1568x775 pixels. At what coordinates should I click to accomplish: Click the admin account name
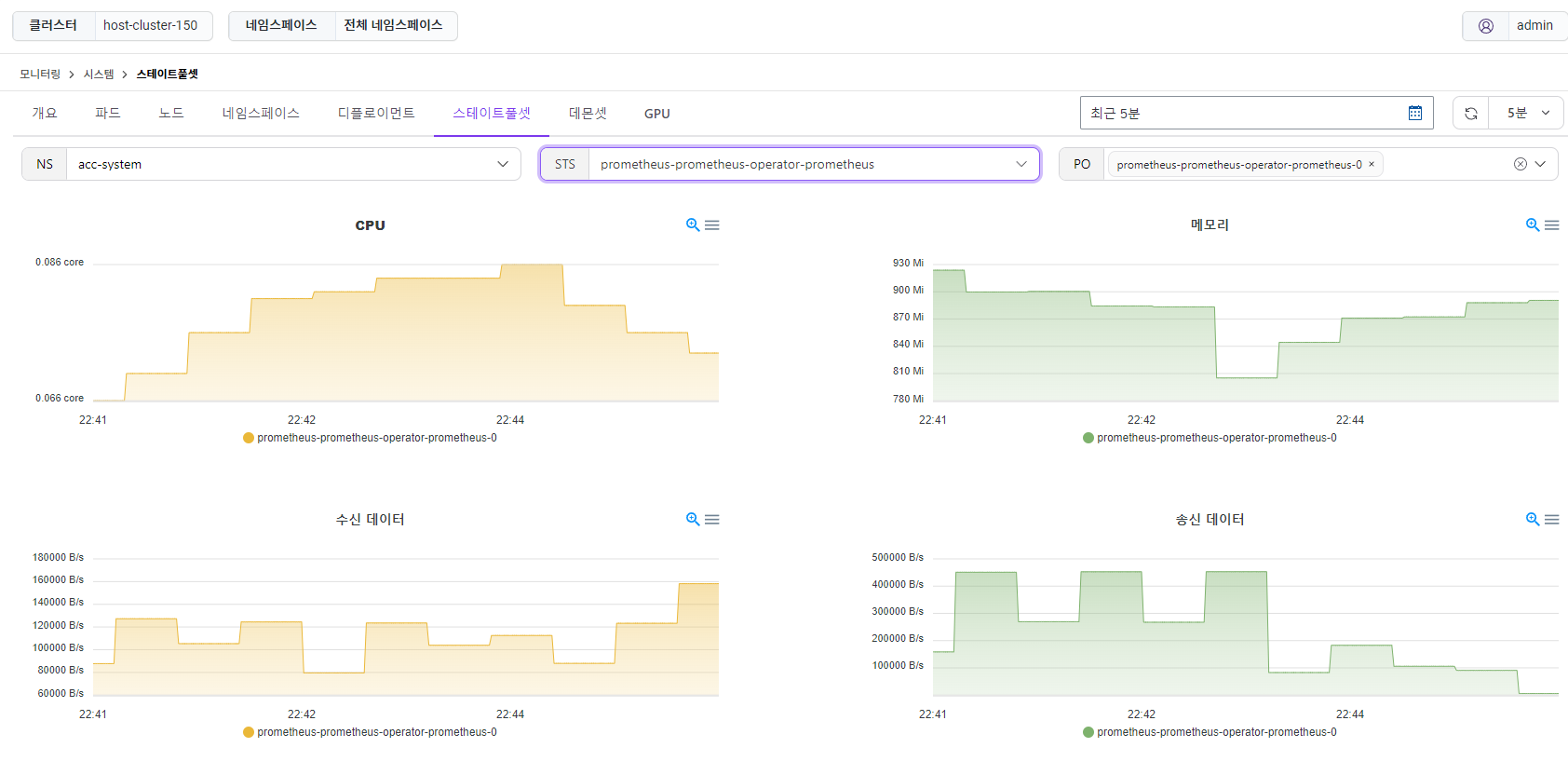1534,26
